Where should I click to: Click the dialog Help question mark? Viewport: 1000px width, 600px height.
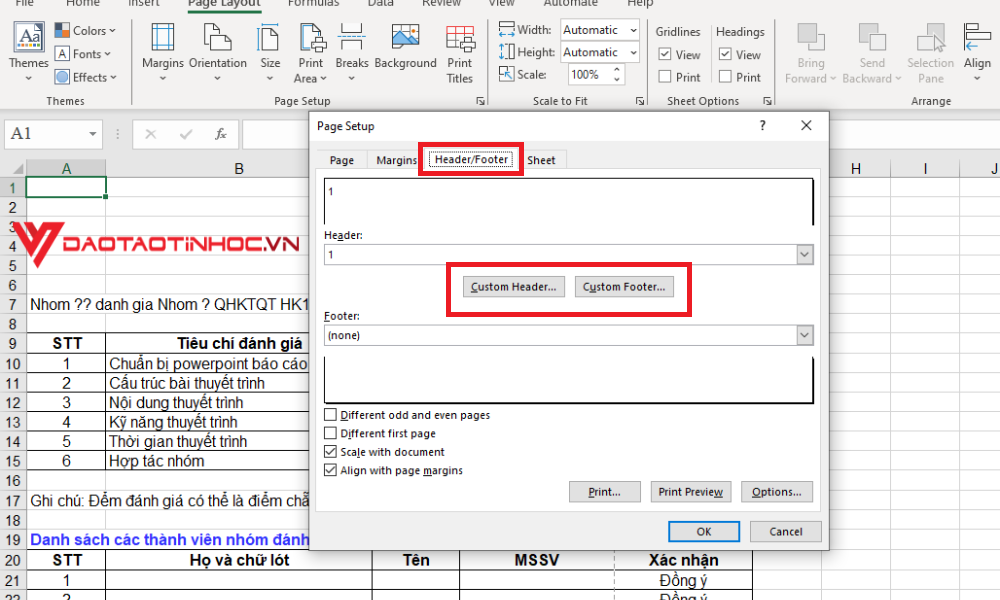762,126
